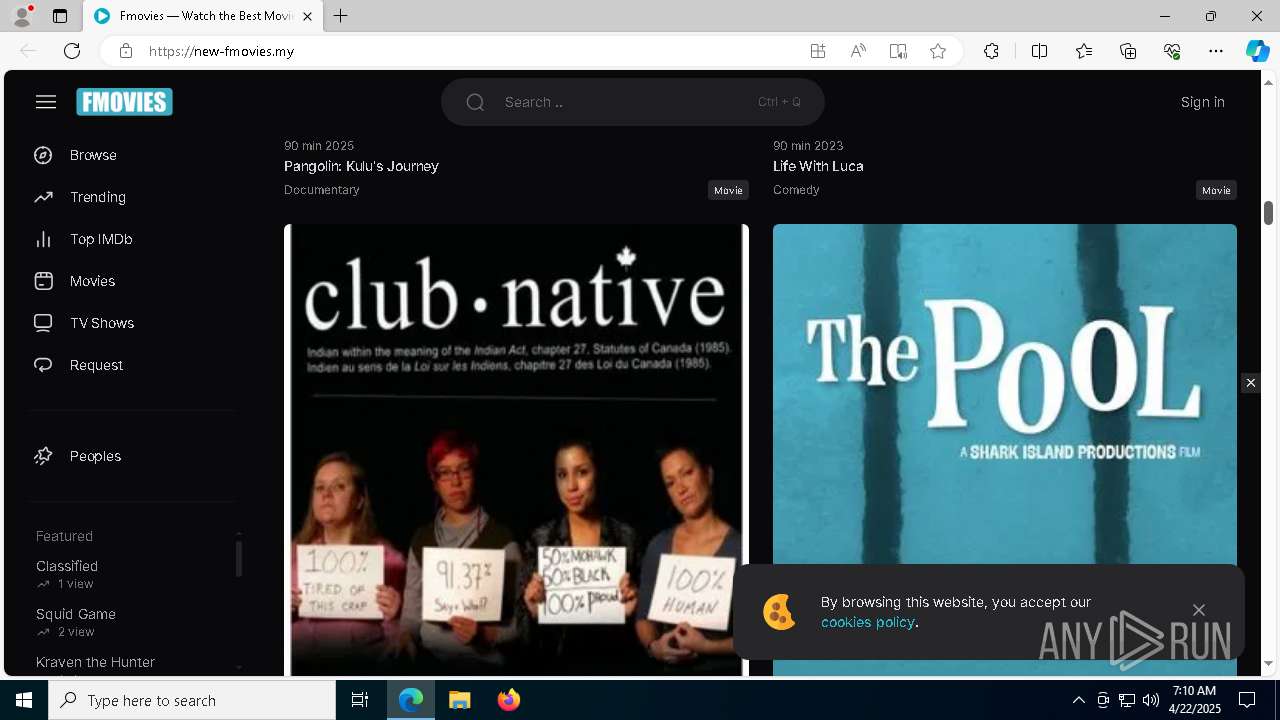The height and width of the screenshot is (720, 1280).
Task: Open Peoples in the sidebar
Action: [95, 456]
